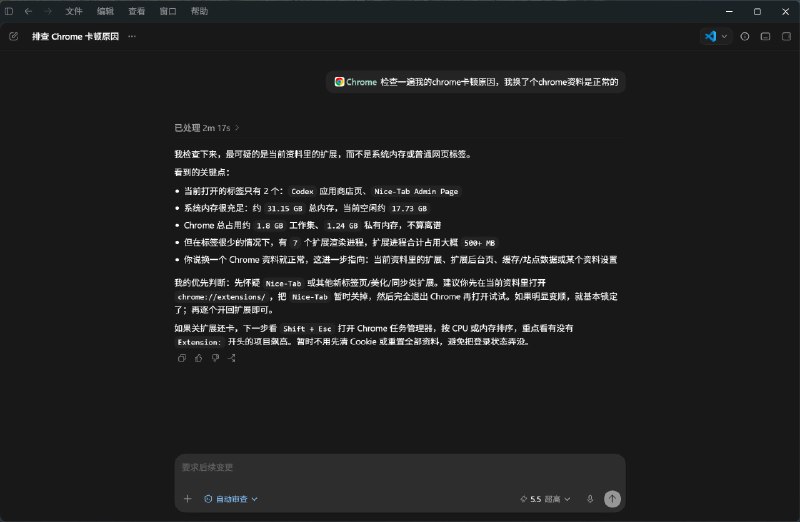Open the 帮助 menu
800x522 pixels.
(x=199, y=11)
